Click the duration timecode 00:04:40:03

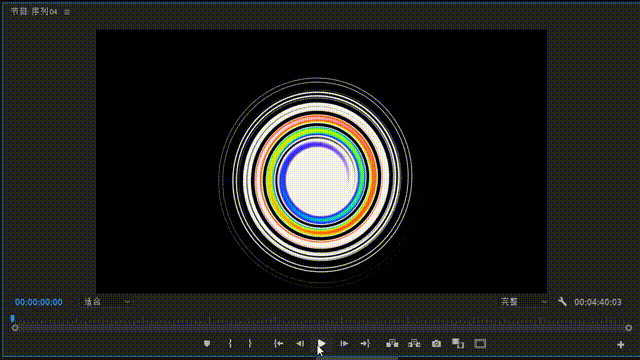tap(598, 302)
